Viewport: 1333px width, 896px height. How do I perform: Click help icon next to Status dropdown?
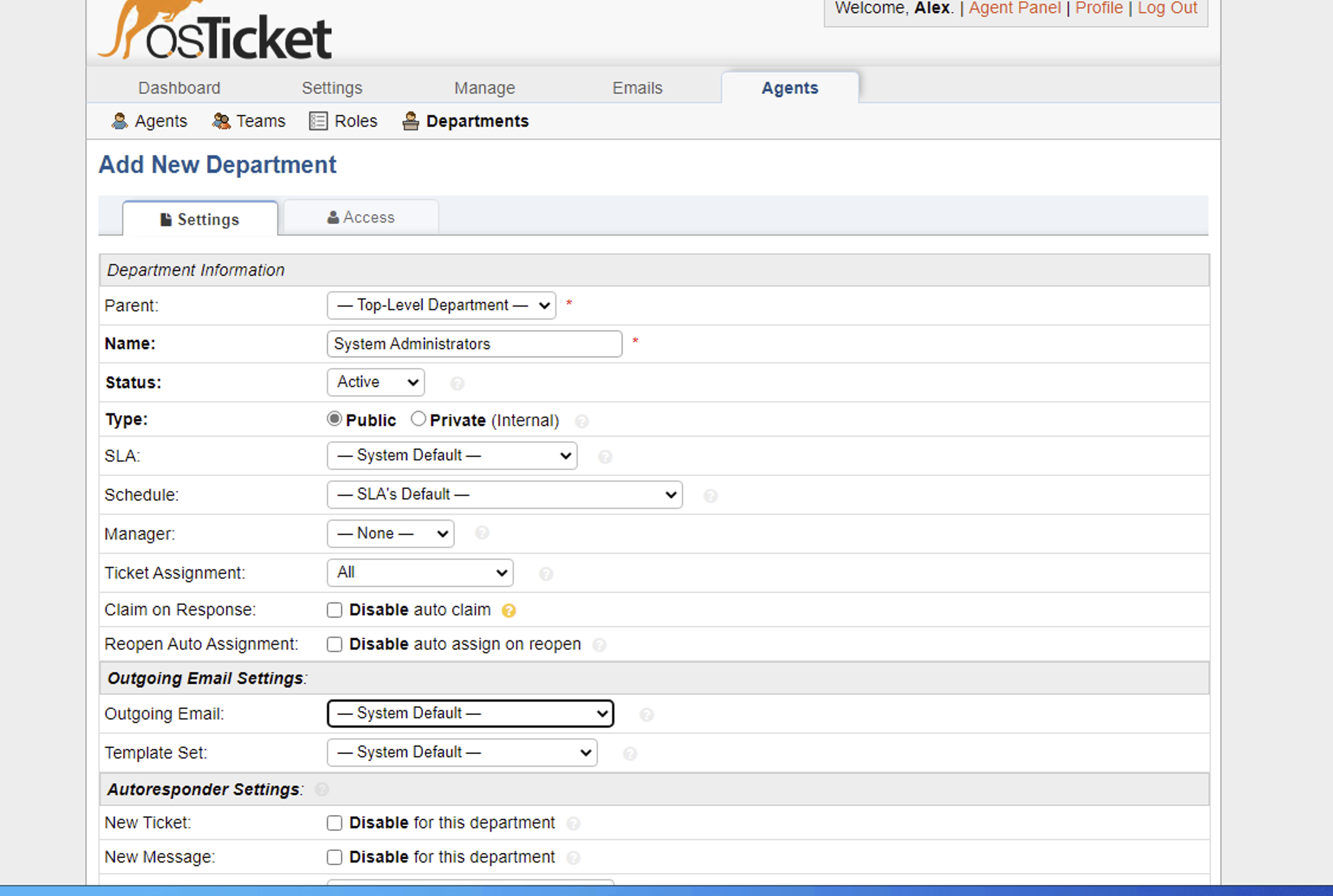[457, 383]
